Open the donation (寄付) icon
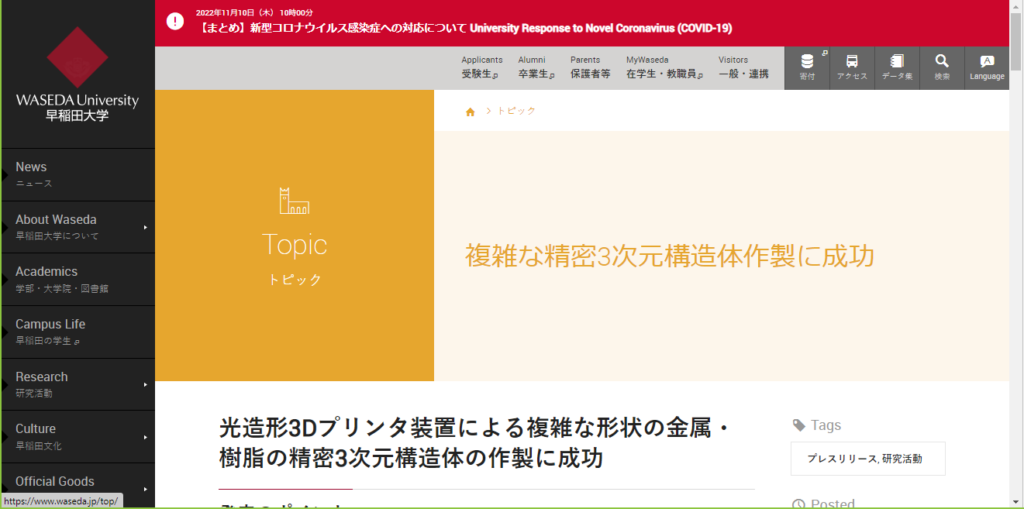This screenshot has height=509, width=1024. pyautogui.click(x=807, y=67)
